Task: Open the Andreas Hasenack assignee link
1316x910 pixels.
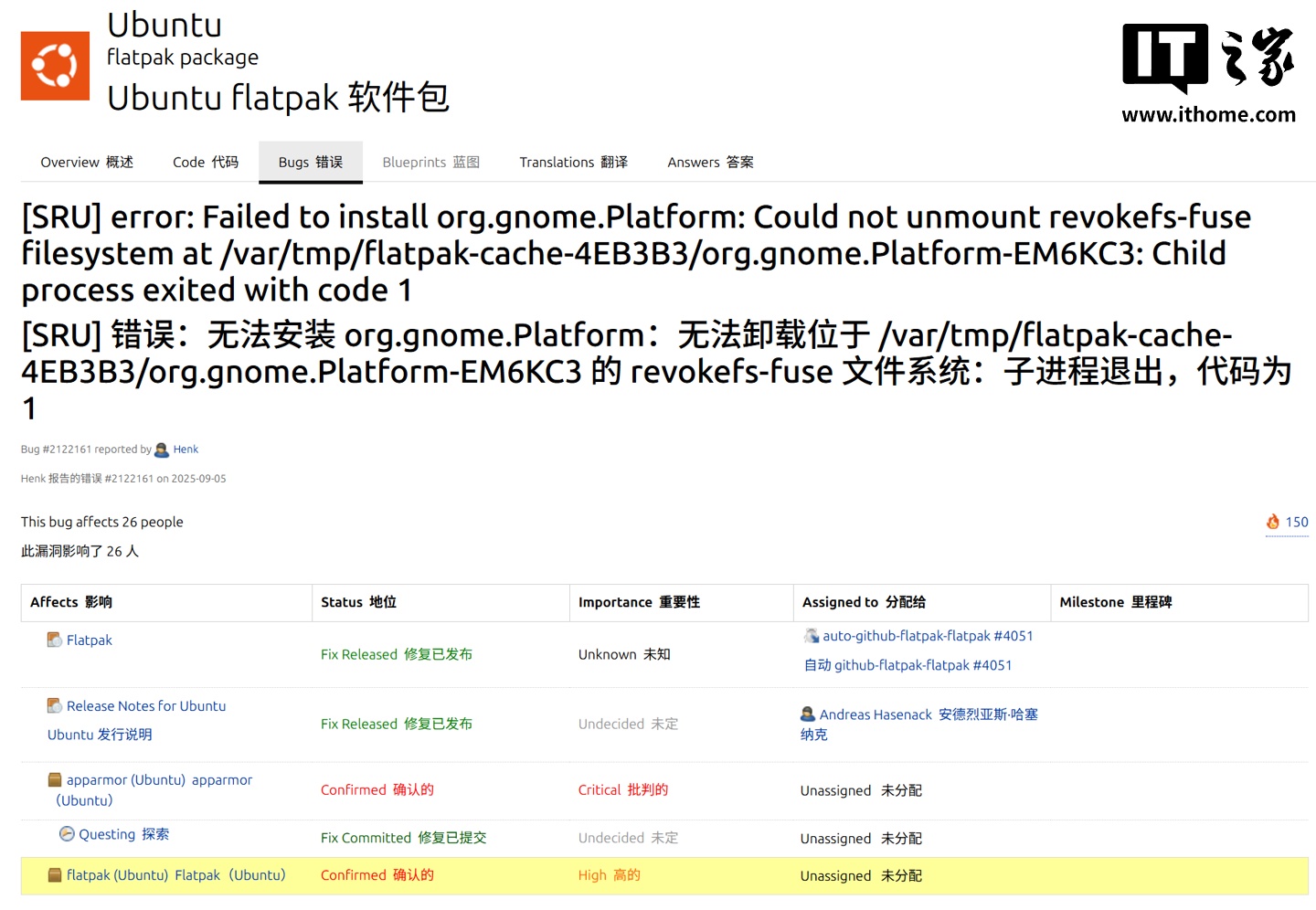Action: [x=876, y=714]
